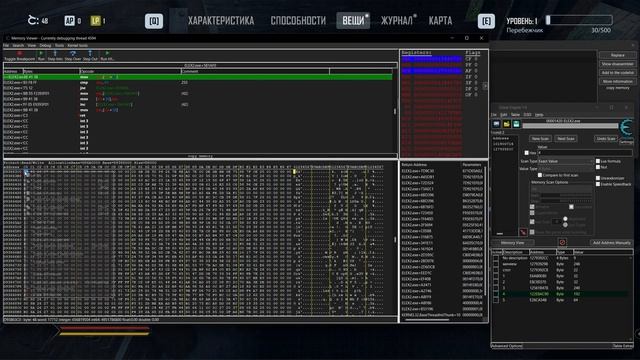Viewport: 640px width, 360px height.
Task: Click the game [Q] key prompt icon
Action: click(x=154, y=21)
